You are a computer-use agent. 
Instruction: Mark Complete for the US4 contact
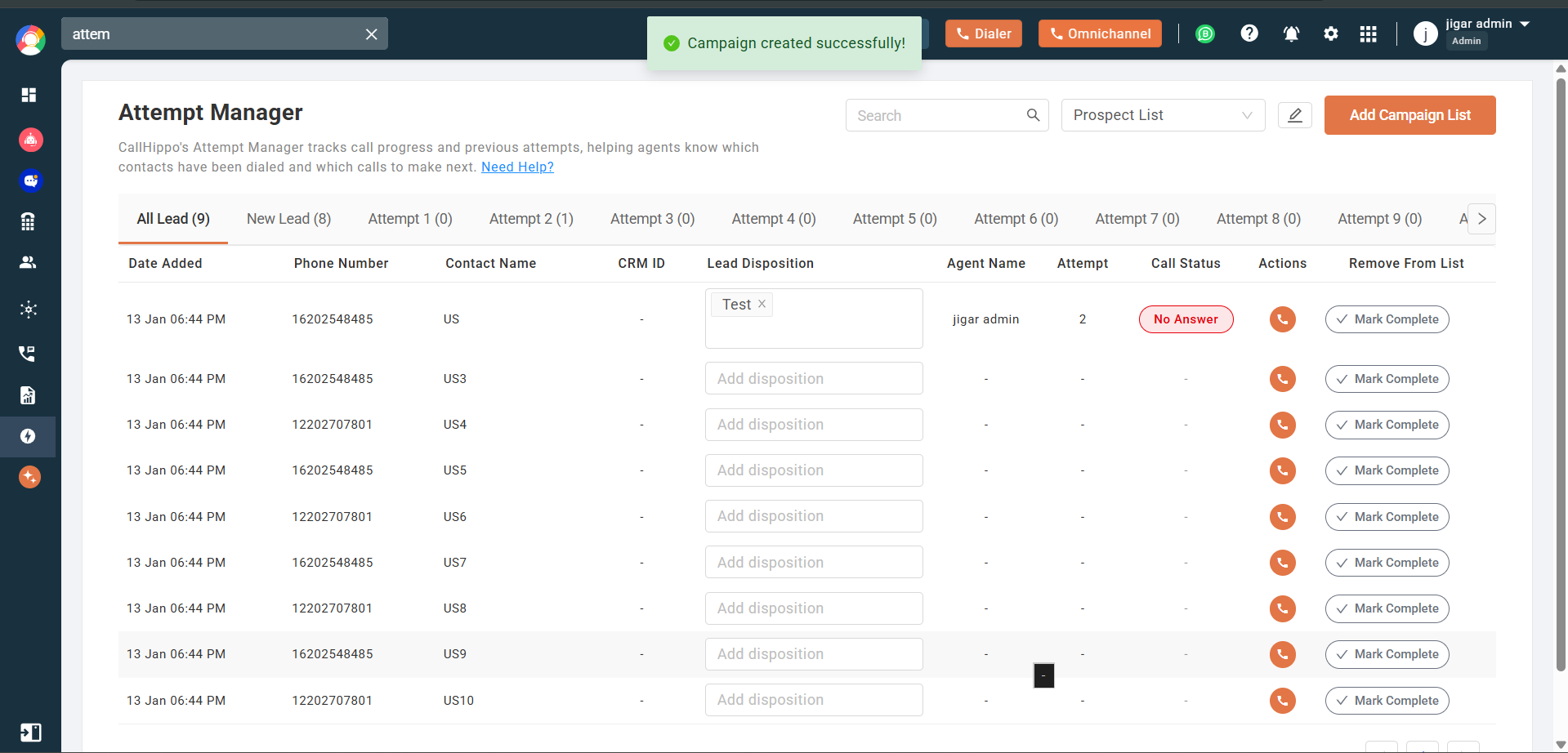click(x=1387, y=425)
